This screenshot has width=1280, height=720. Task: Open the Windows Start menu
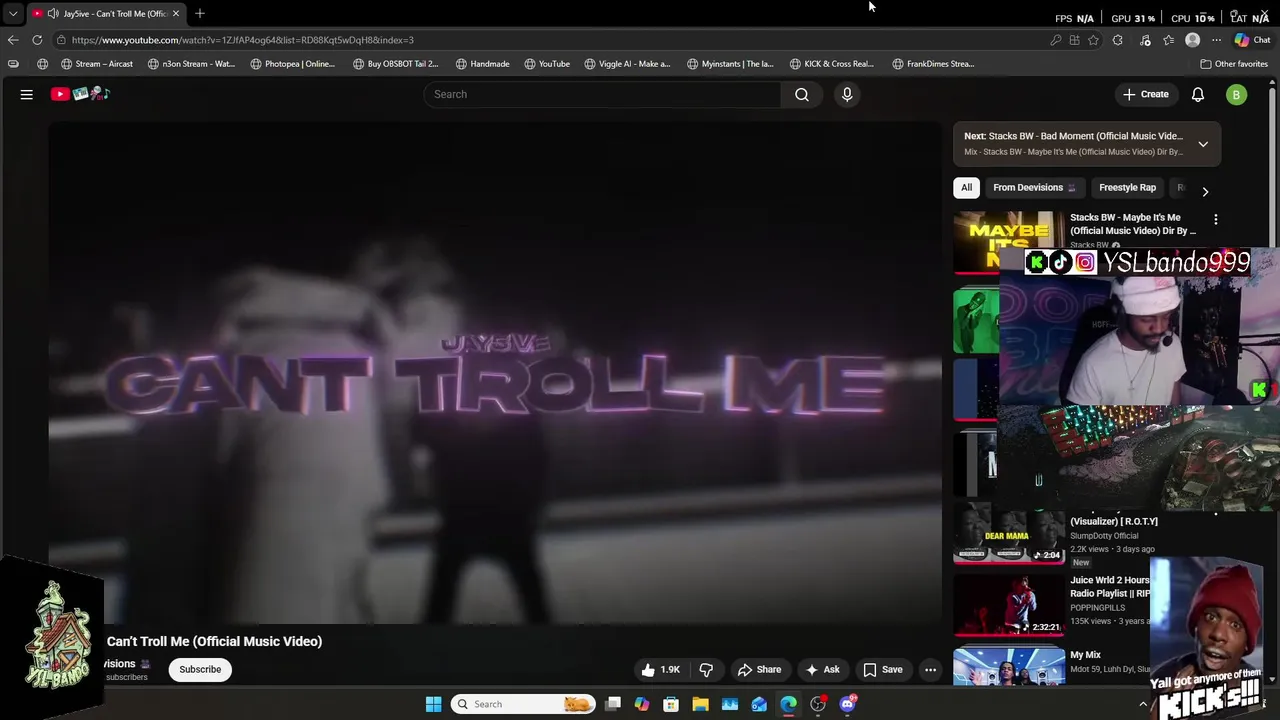(x=433, y=704)
